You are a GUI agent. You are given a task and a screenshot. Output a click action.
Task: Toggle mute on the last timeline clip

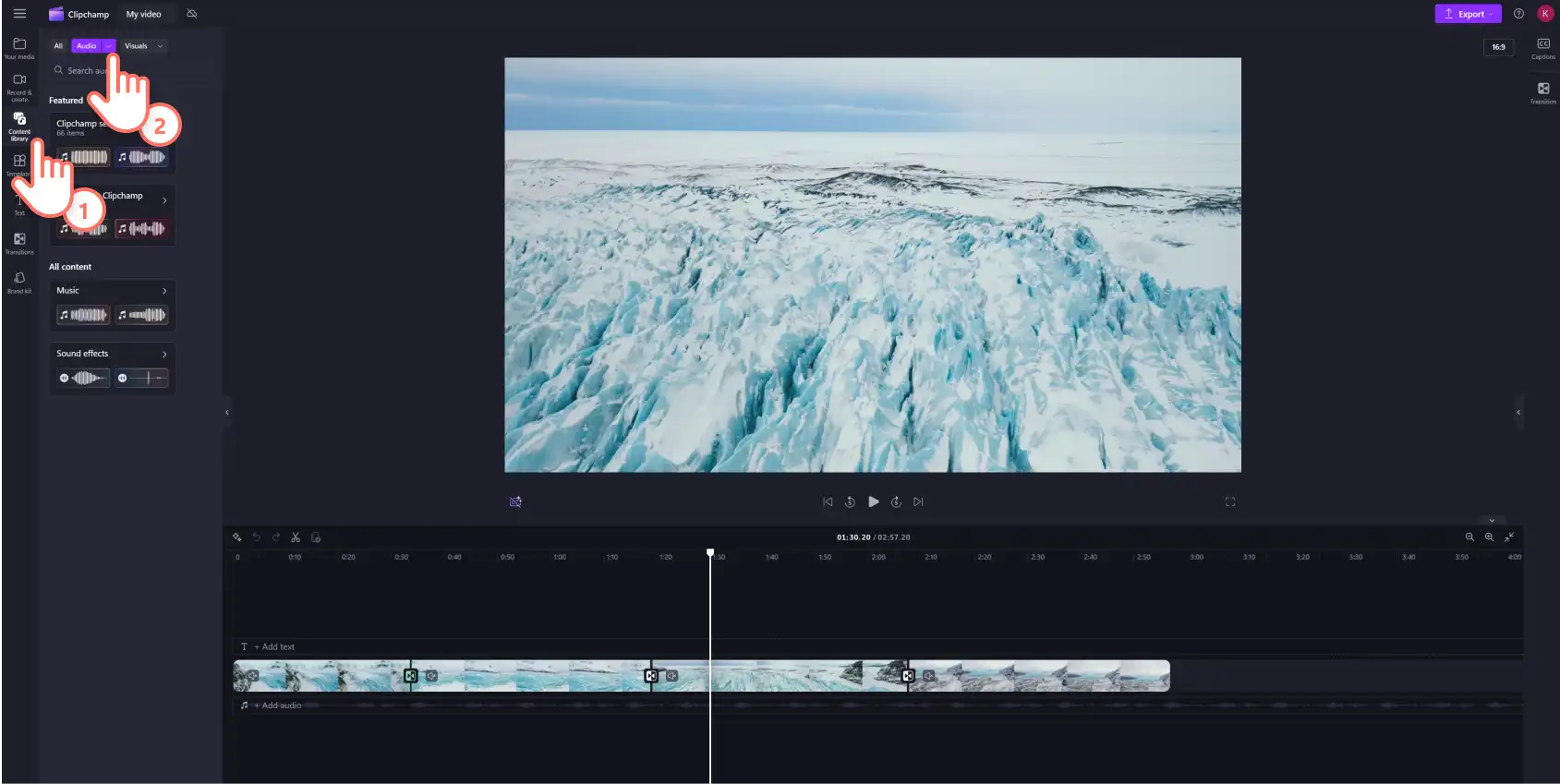929,676
